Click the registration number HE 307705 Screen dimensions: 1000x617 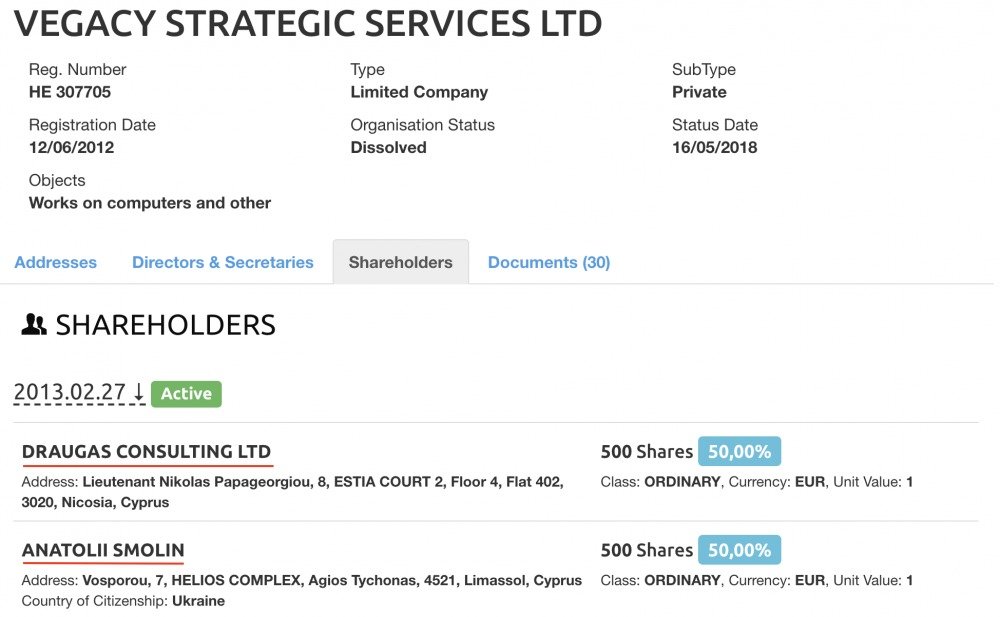(70, 92)
